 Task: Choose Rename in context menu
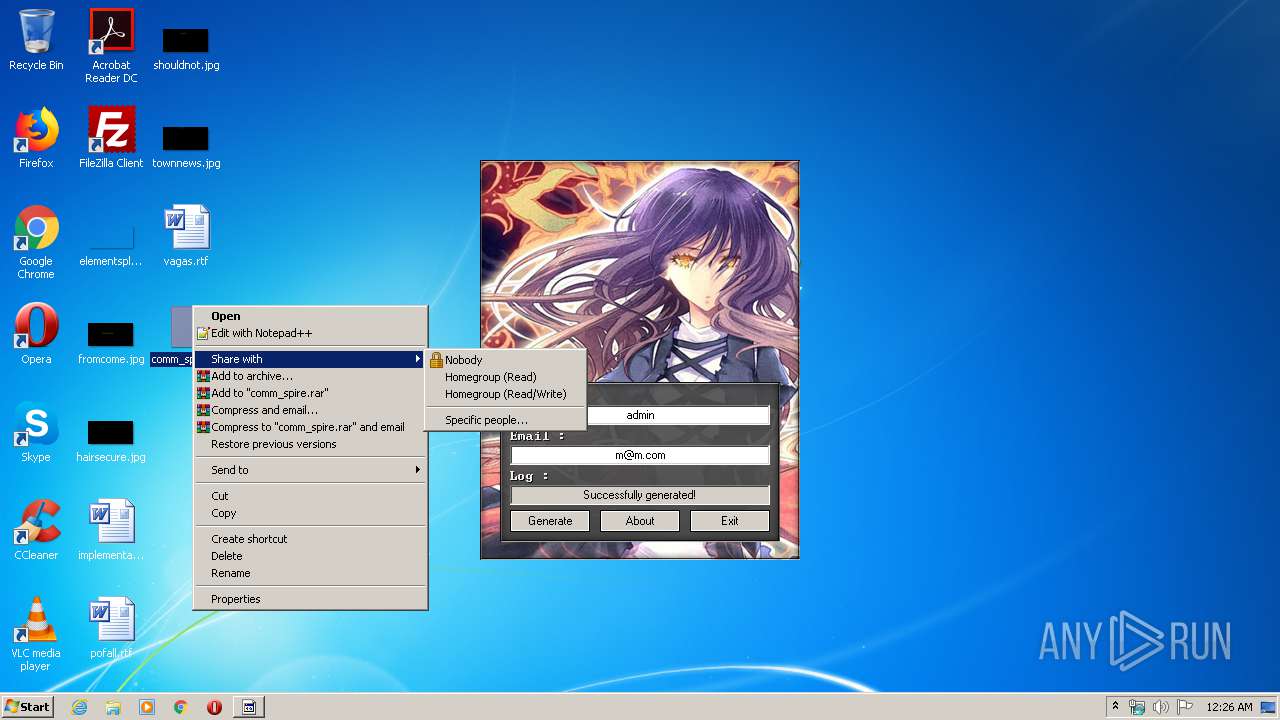click(310, 573)
